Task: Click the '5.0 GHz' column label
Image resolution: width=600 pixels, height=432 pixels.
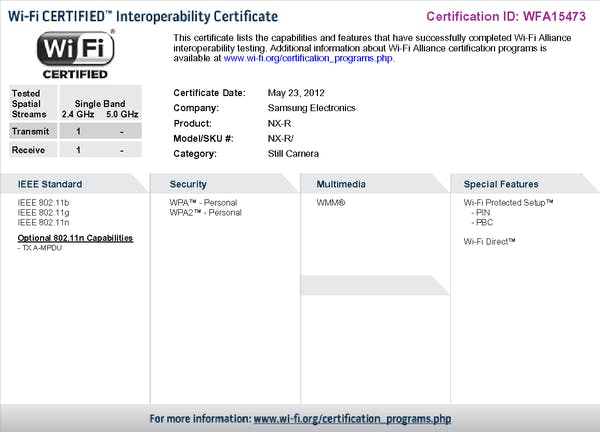Action: pos(122,114)
